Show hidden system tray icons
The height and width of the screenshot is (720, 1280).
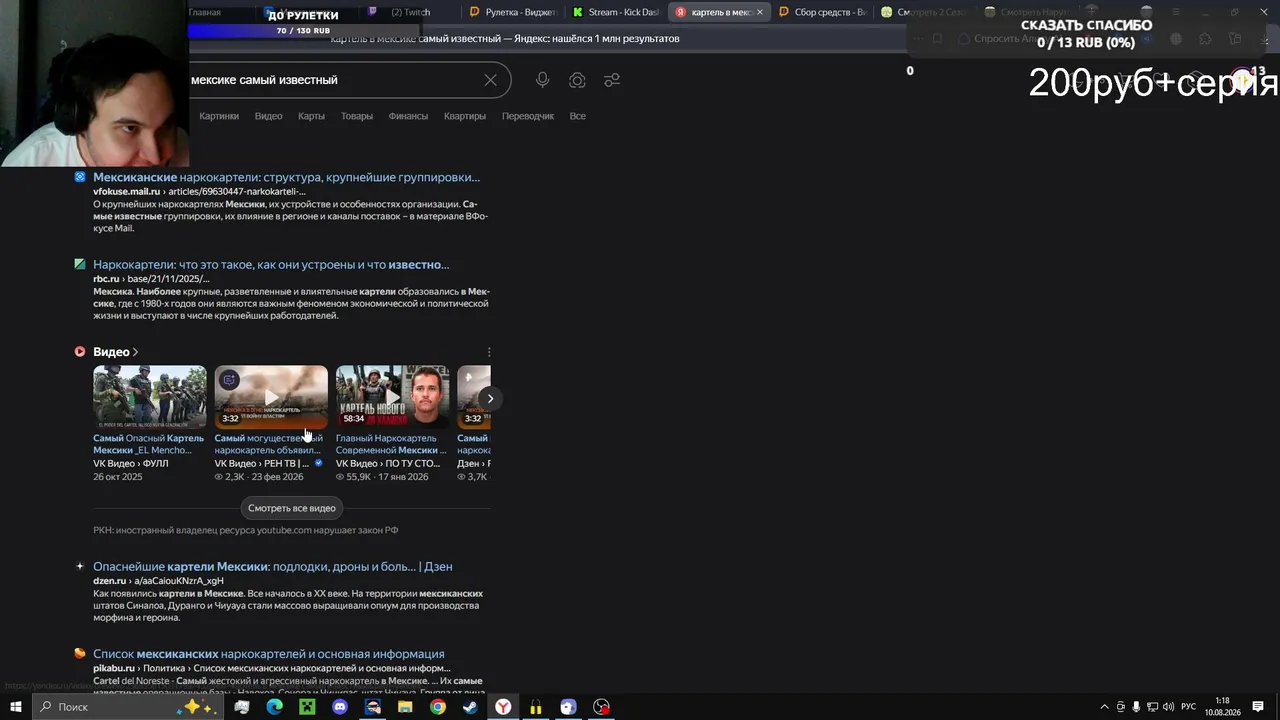click(x=1104, y=707)
